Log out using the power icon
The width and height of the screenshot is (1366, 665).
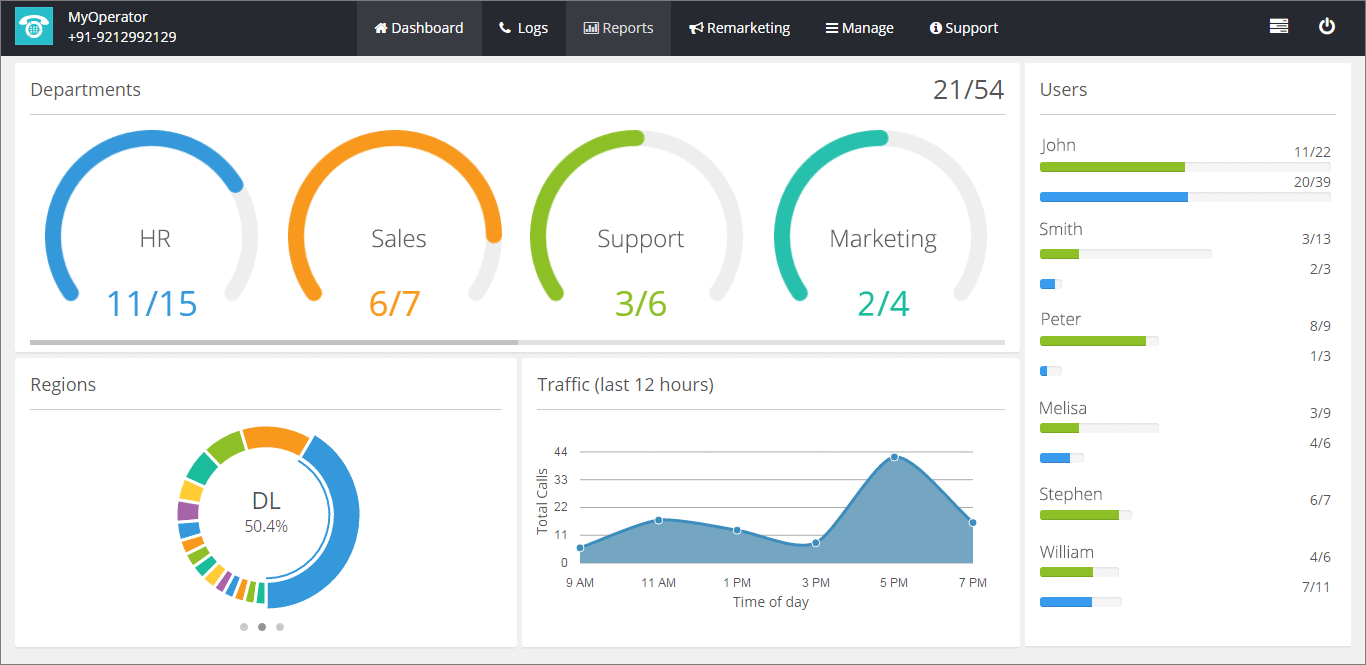(x=1326, y=25)
